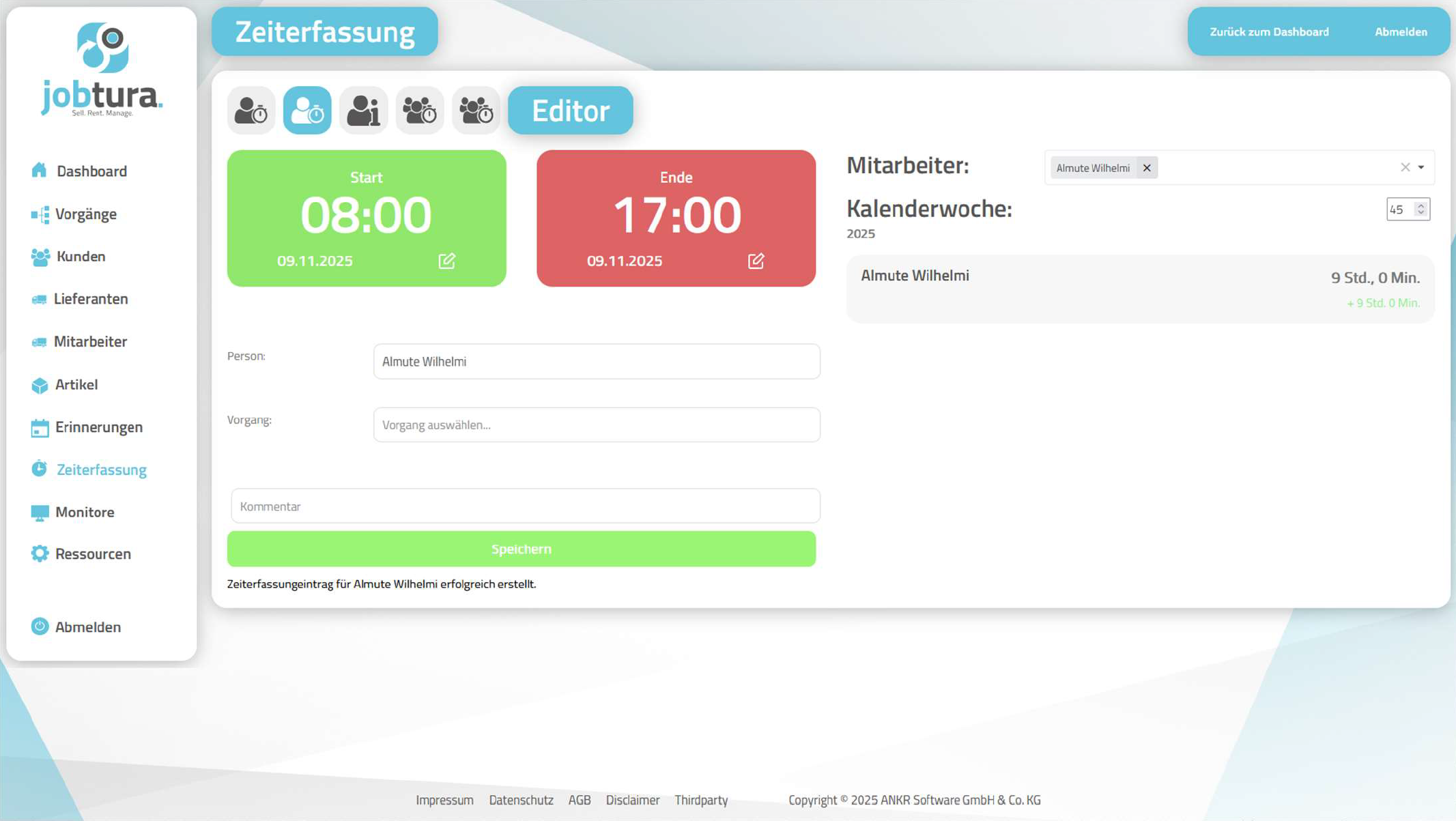Expand the Mitarbeiter dropdown arrow
Screen dimensions: 1456x821
coord(1421,167)
